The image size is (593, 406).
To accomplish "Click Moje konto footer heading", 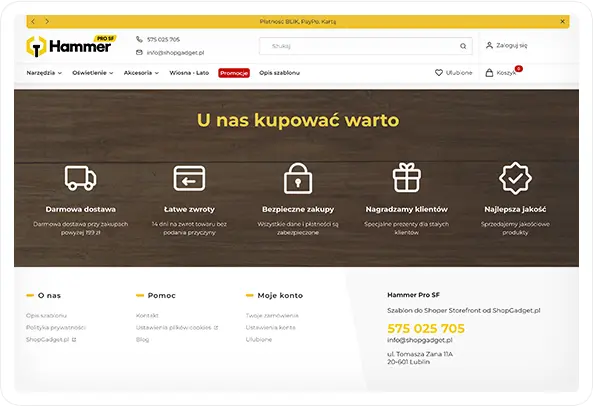I will click(280, 295).
